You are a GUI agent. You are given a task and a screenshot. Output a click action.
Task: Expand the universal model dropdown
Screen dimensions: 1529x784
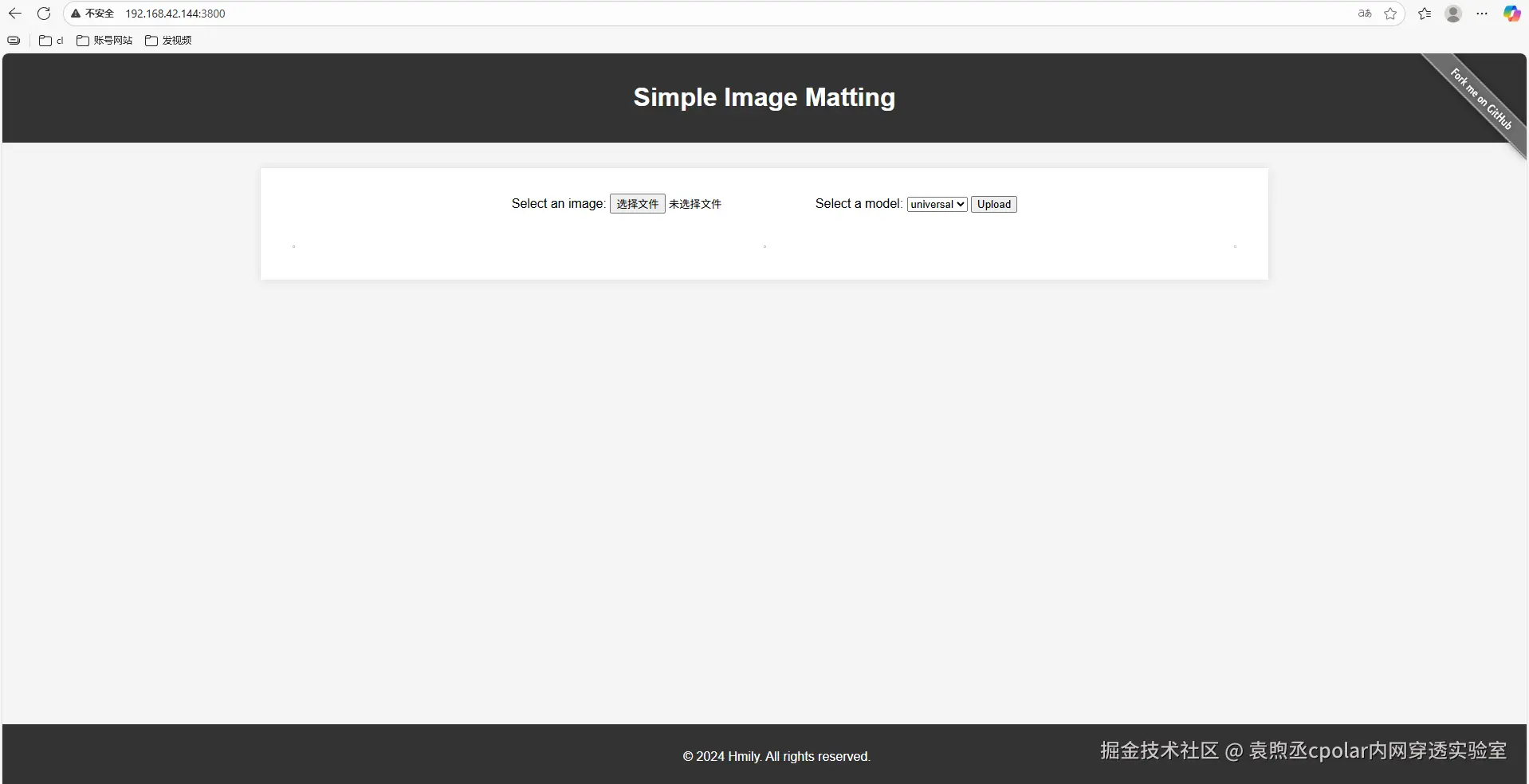[937, 204]
